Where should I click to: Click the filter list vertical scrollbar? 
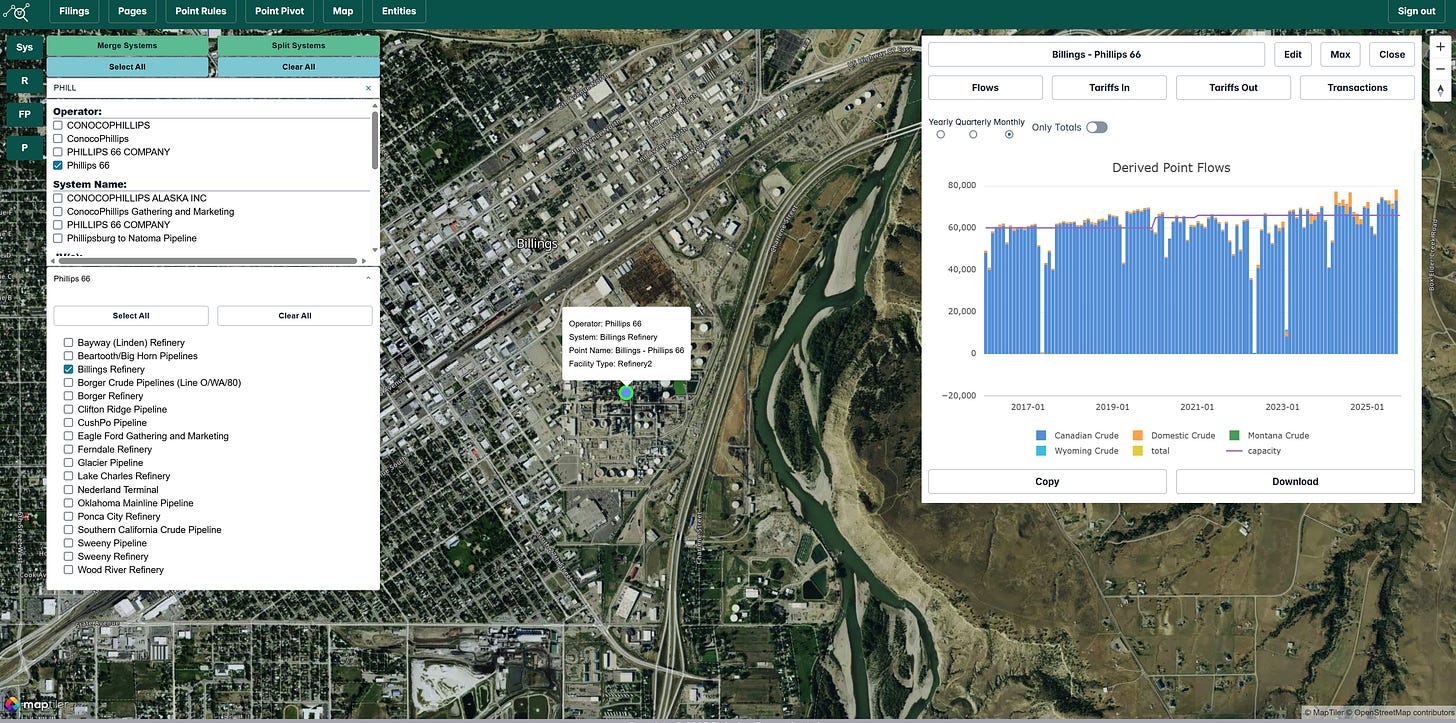pyautogui.click(x=375, y=140)
